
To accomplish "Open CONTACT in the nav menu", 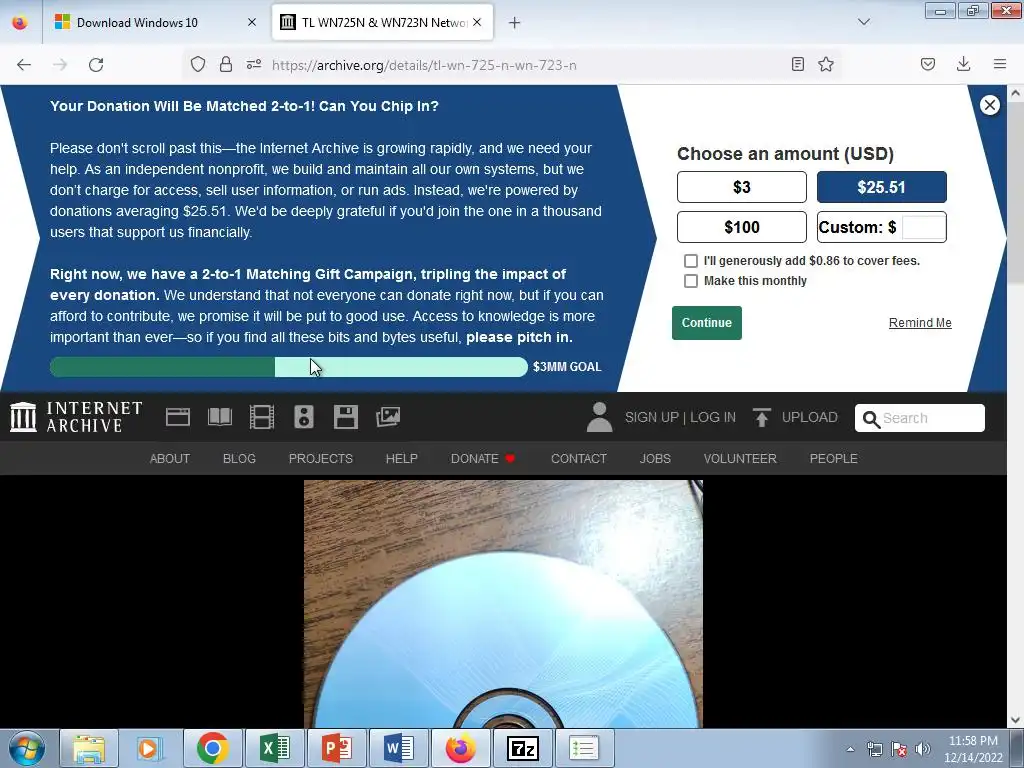I will (x=579, y=458).
